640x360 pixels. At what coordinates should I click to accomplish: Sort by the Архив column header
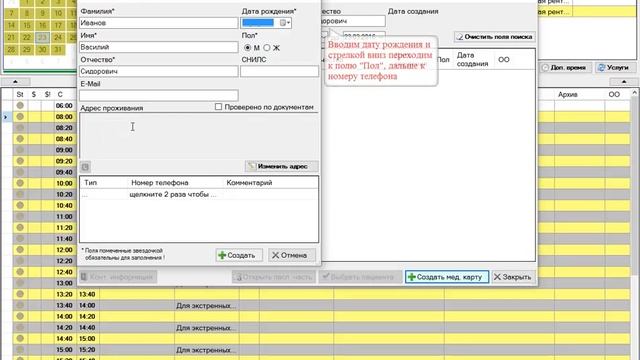[x=567, y=94]
